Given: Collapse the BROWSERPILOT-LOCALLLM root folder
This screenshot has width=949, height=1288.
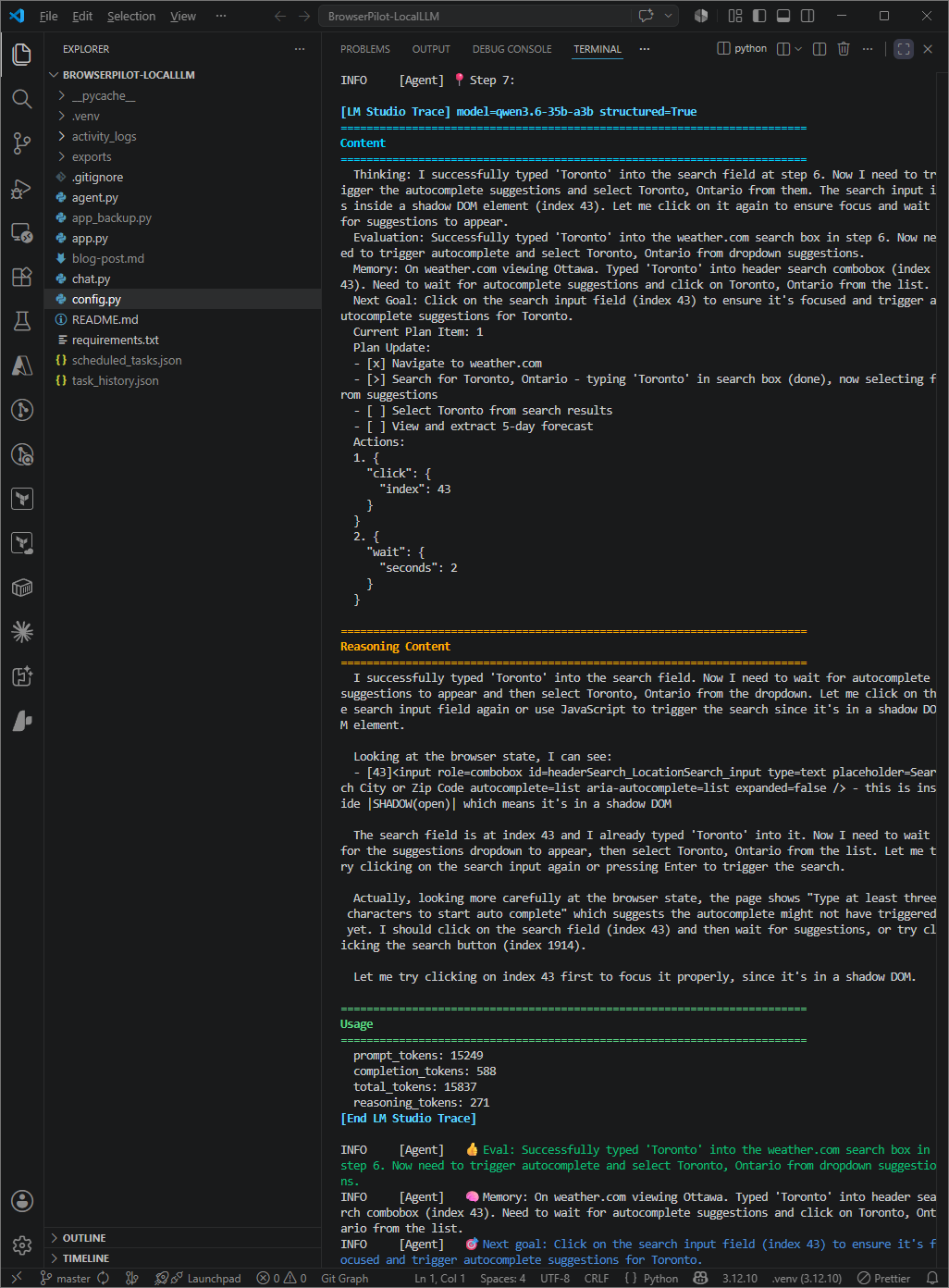Looking at the screenshot, I should [129, 75].
